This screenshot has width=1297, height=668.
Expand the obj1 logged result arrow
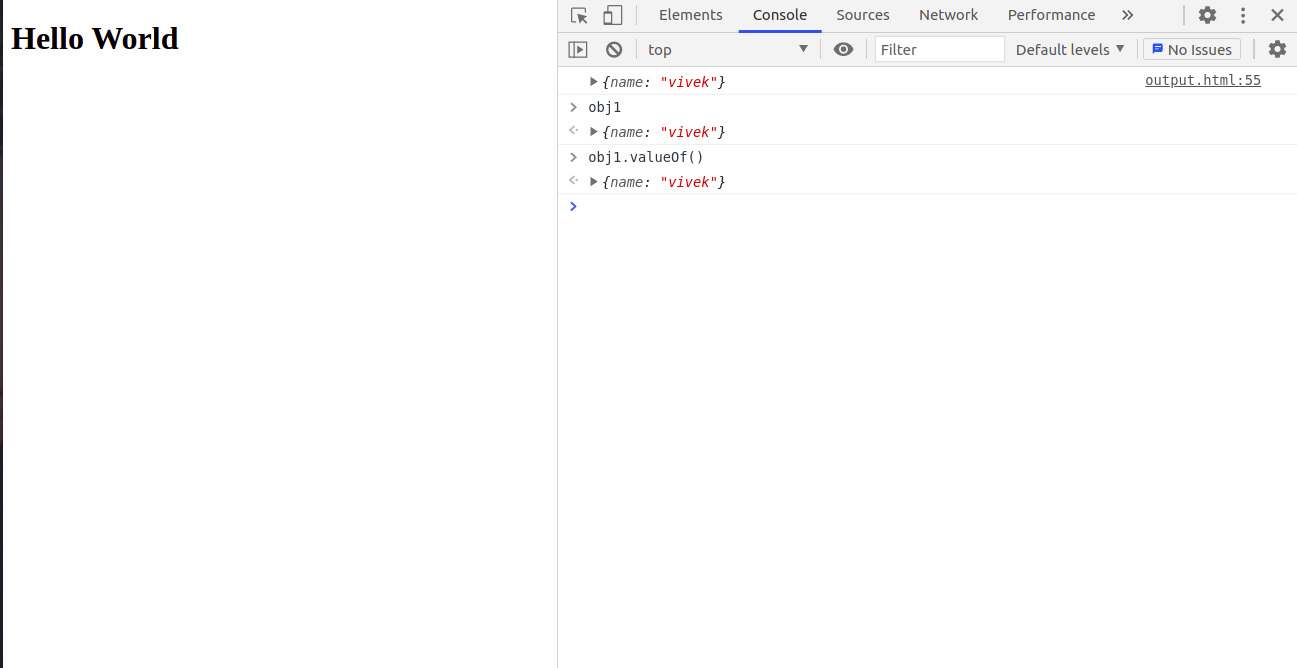pos(593,131)
